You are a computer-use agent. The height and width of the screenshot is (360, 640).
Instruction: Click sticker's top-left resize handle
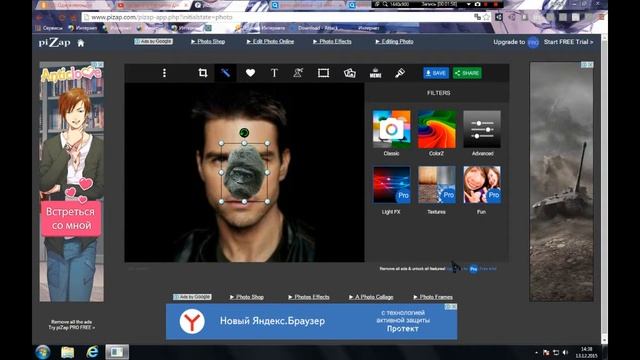[x=221, y=143]
